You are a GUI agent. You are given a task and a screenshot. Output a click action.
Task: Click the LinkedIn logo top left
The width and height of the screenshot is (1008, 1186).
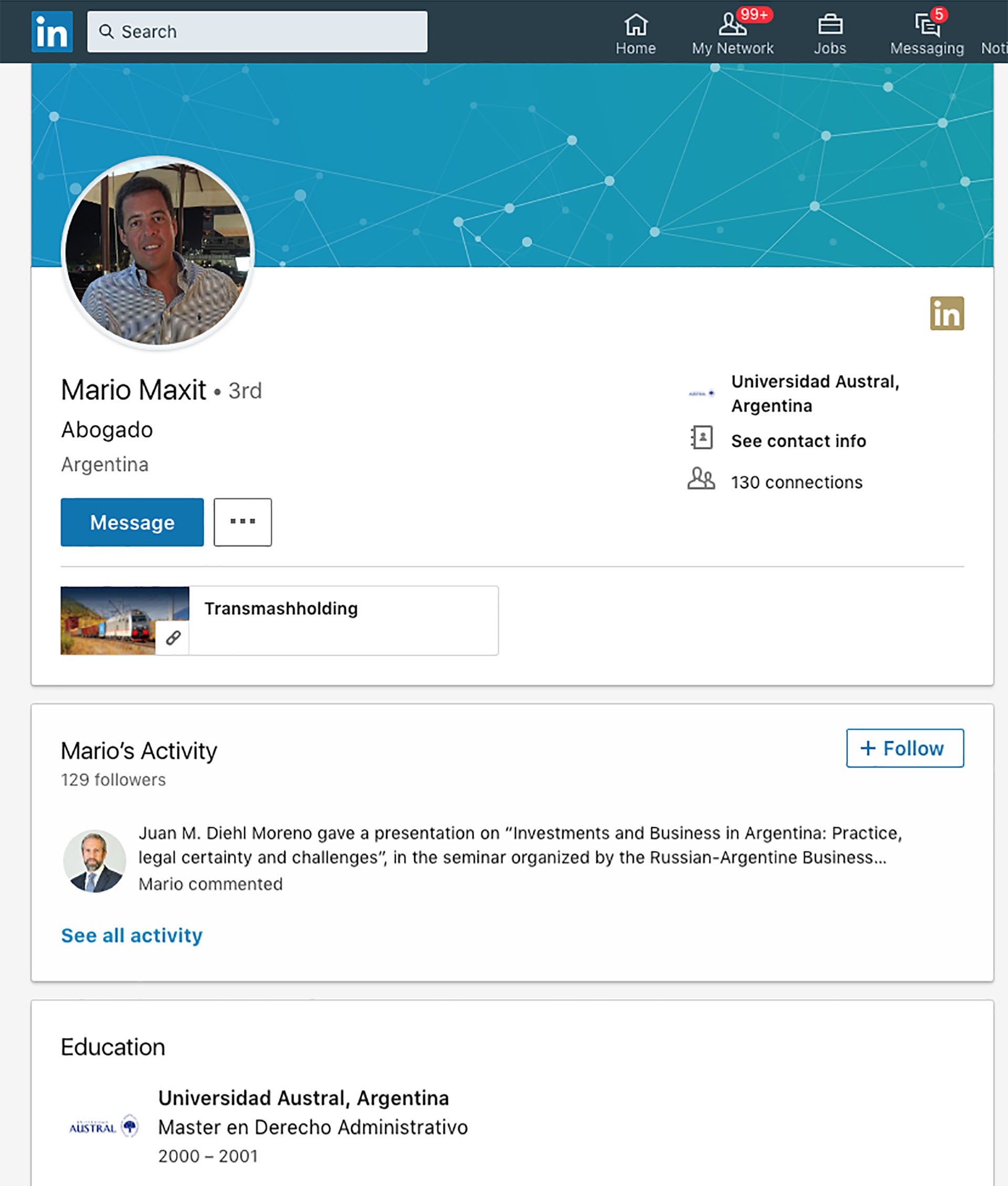pyautogui.click(x=51, y=31)
